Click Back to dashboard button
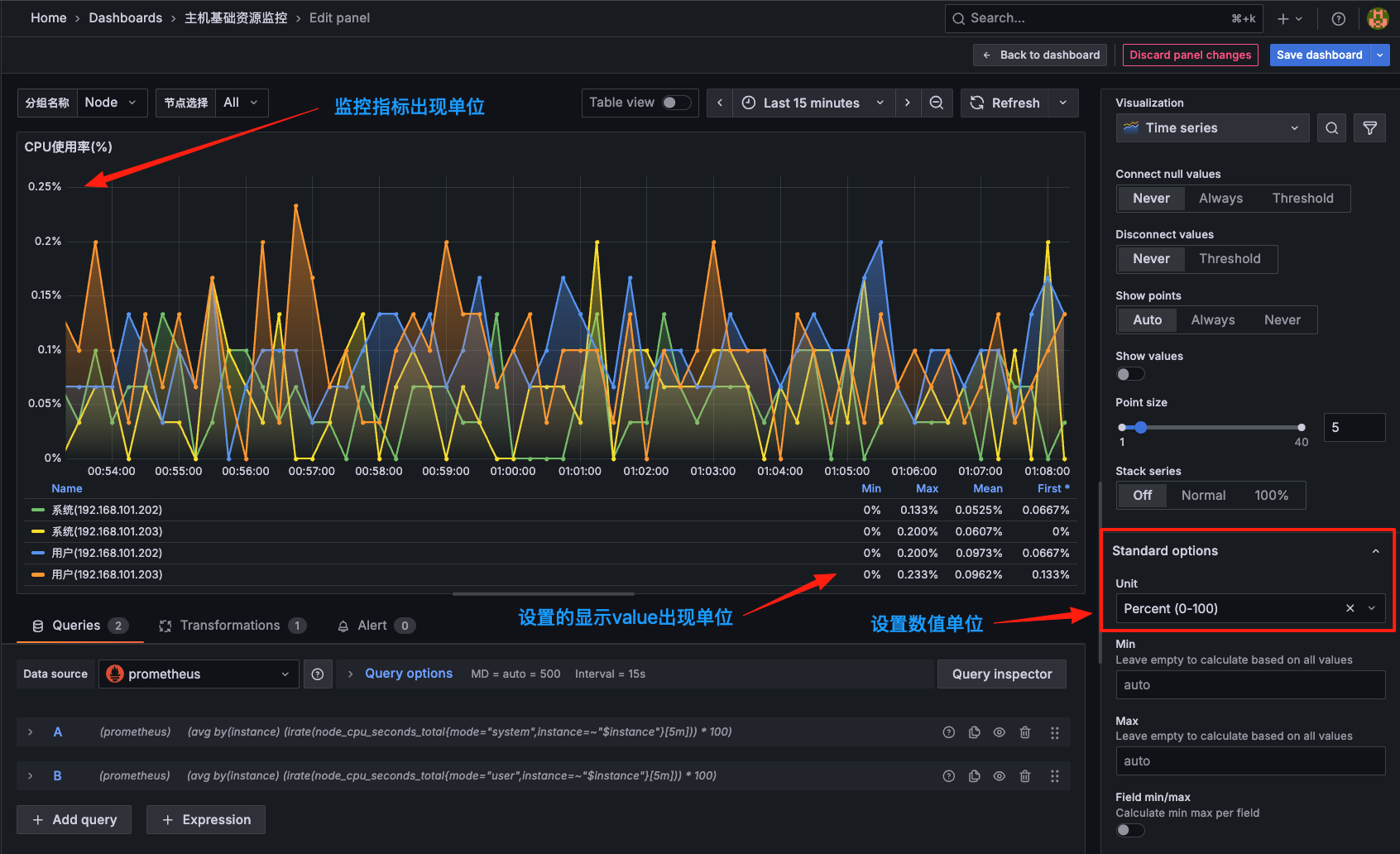This screenshot has height=854, width=1400. (1039, 55)
